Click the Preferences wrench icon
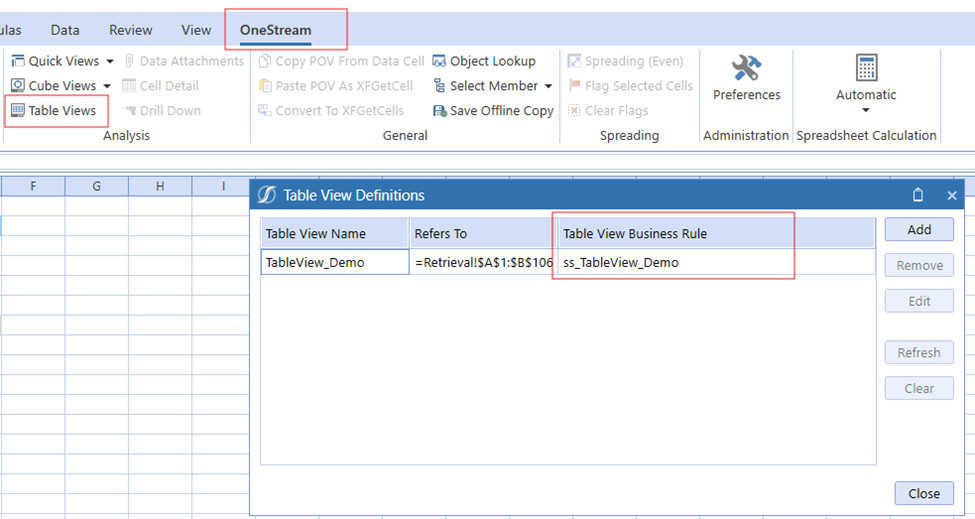The image size is (975, 519). (746, 69)
